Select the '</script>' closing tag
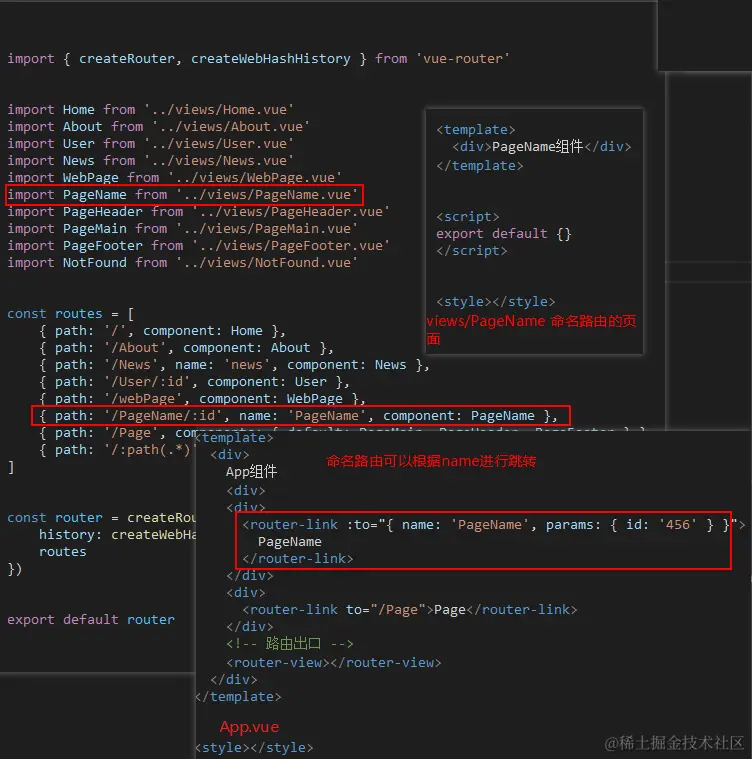752x759 pixels. tap(471, 250)
